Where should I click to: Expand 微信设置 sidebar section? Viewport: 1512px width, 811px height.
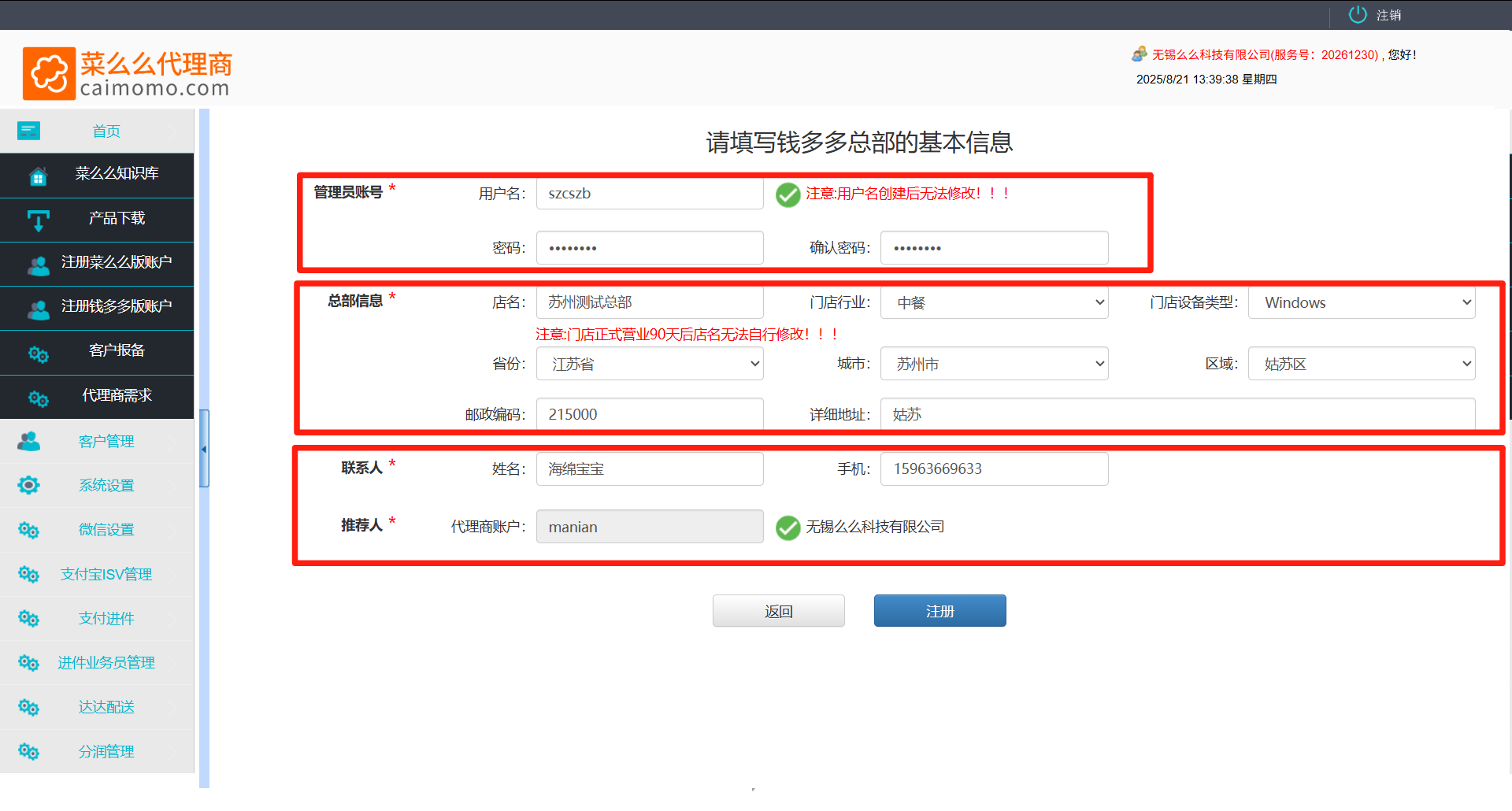coord(97,530)
